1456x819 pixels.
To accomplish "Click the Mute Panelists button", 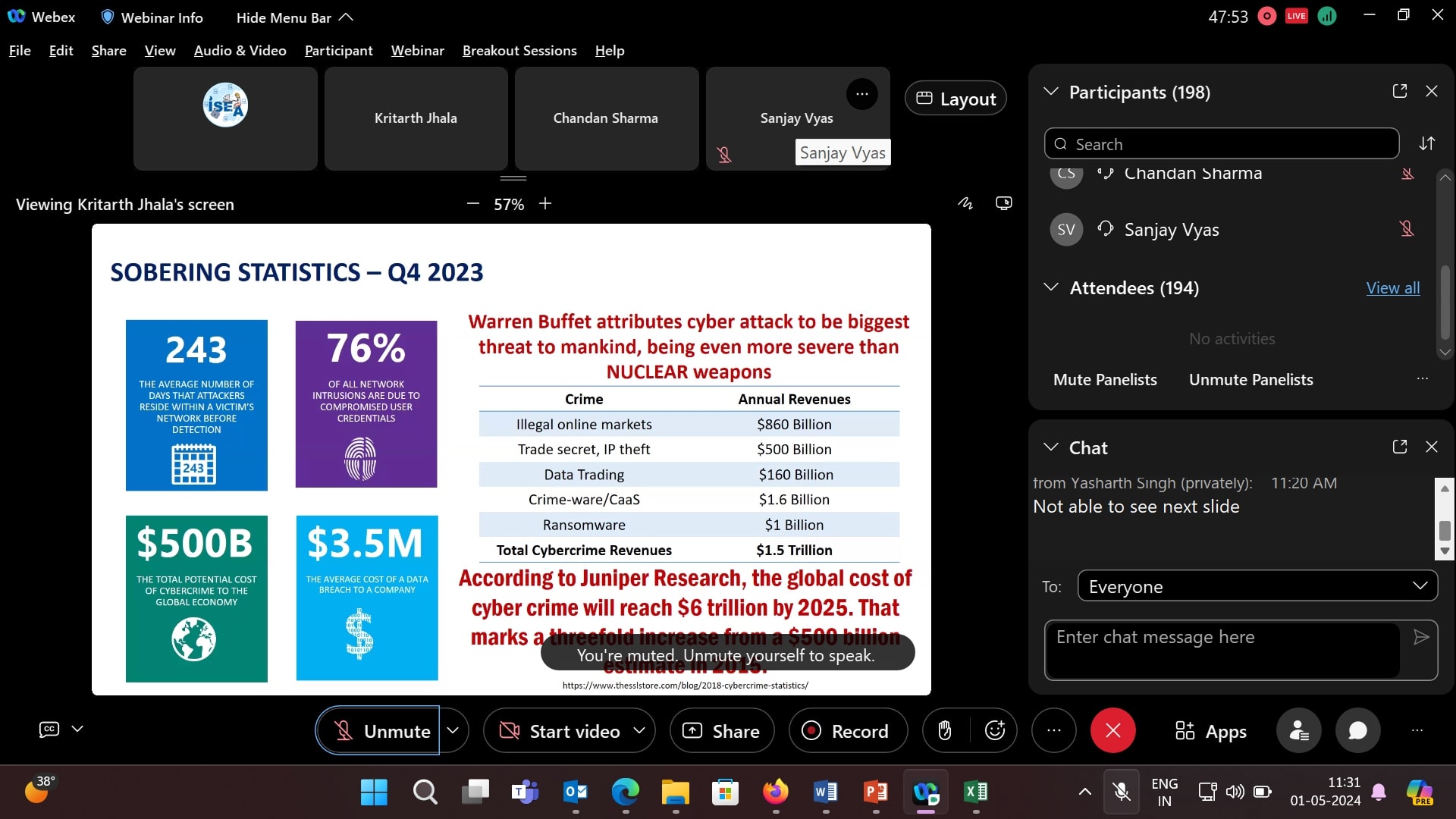I will tap(1105, 380).
